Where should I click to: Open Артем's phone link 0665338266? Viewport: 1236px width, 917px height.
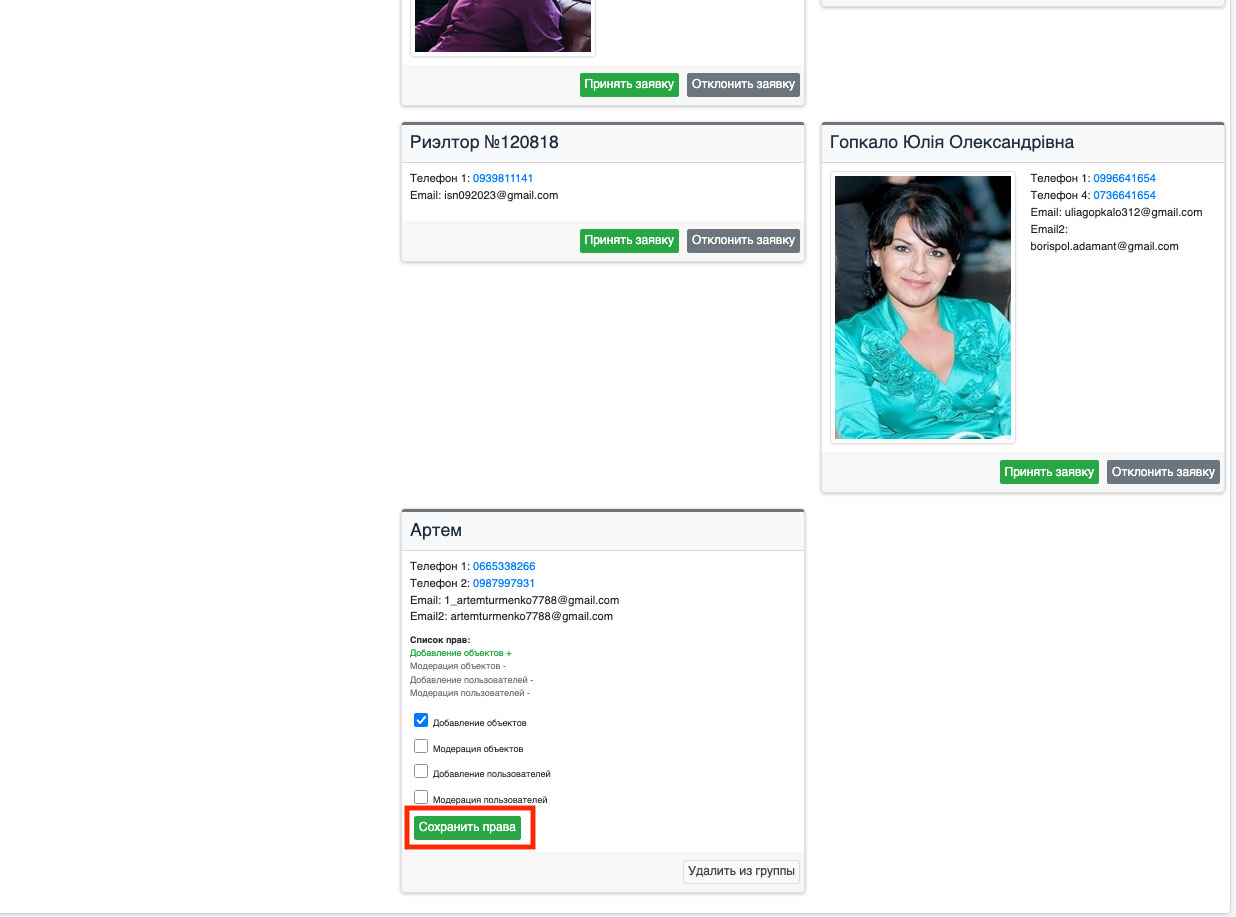click(x=504, y=566)
